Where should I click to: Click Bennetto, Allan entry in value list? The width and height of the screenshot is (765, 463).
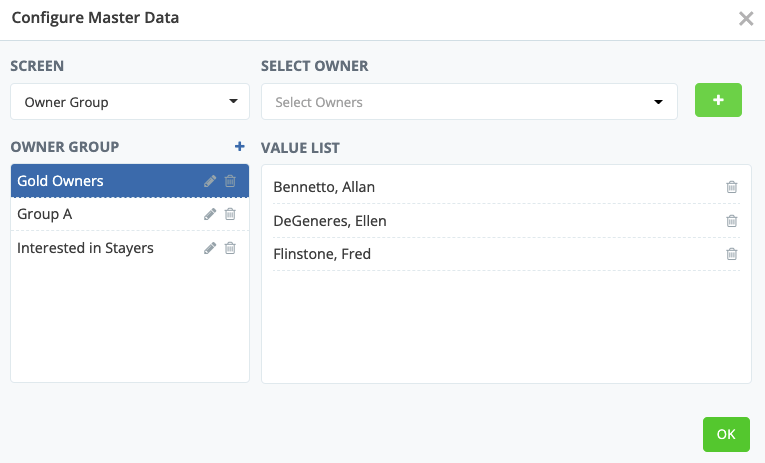324,187
